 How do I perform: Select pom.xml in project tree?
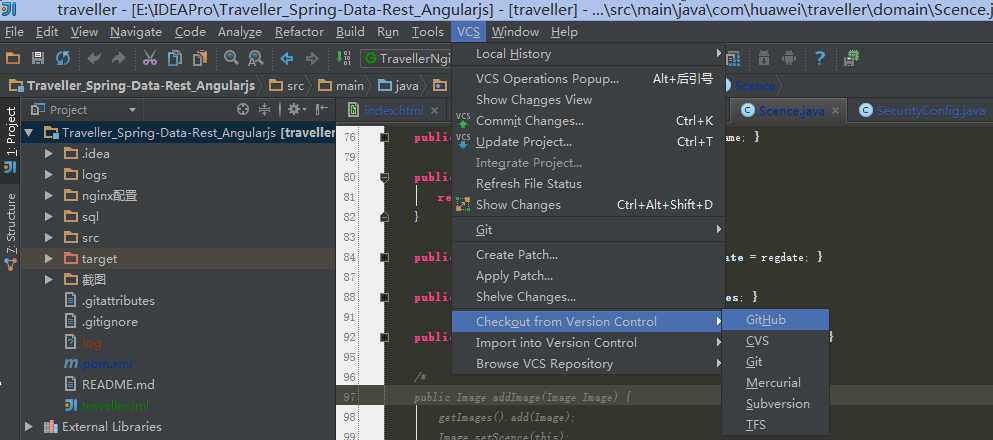click(98, 364)
